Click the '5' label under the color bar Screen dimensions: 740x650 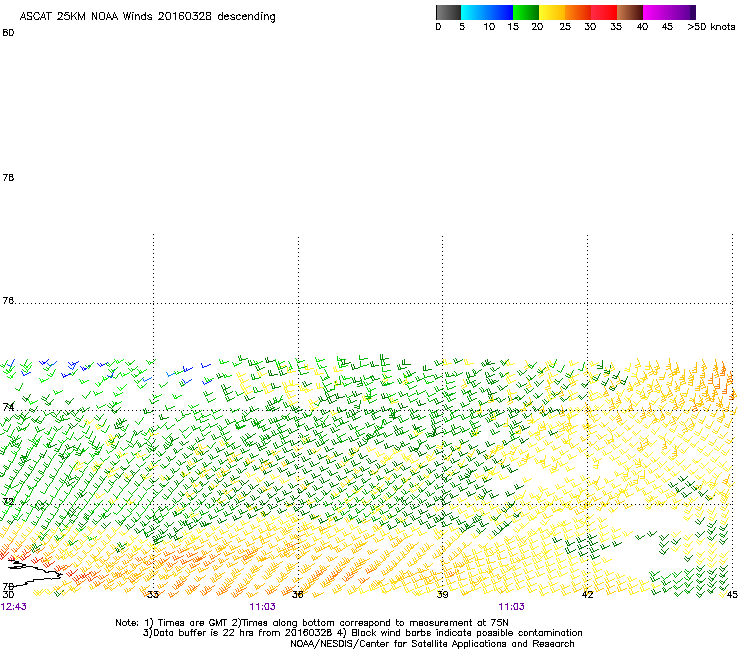[x=462, y=27]
